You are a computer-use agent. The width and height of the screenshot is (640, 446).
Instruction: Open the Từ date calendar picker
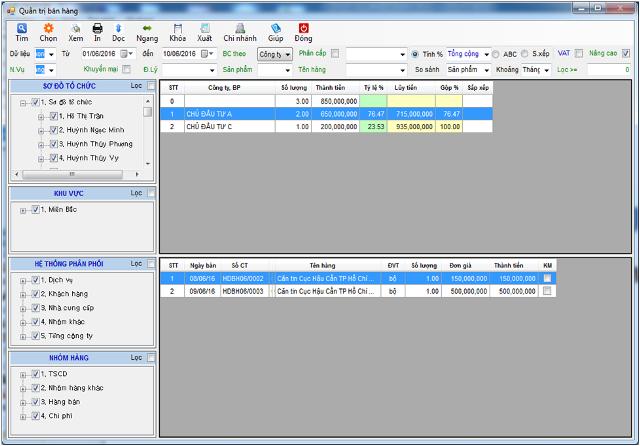pos(127,54)
